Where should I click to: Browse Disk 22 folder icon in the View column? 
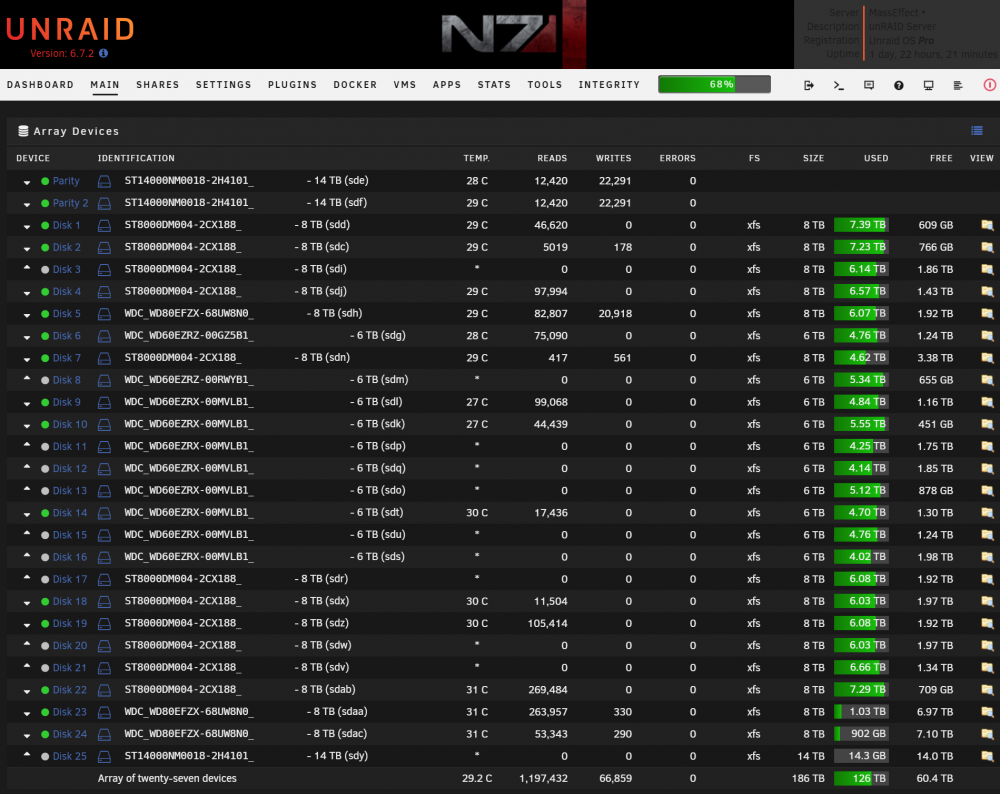click(x=987, y=690)
